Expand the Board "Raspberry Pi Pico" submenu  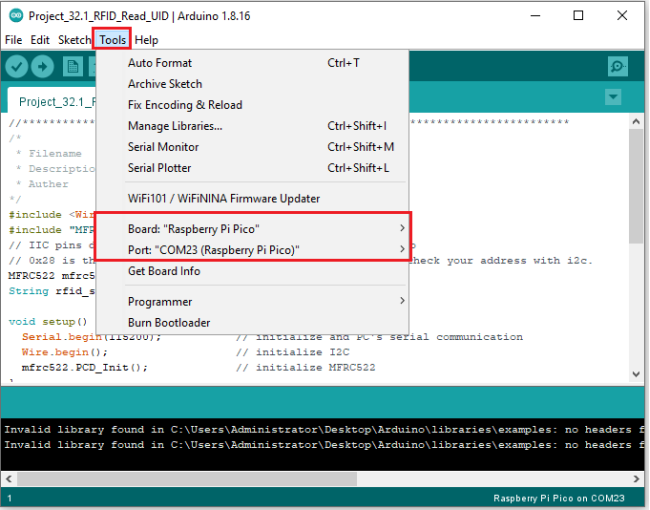tap(252, 229)
